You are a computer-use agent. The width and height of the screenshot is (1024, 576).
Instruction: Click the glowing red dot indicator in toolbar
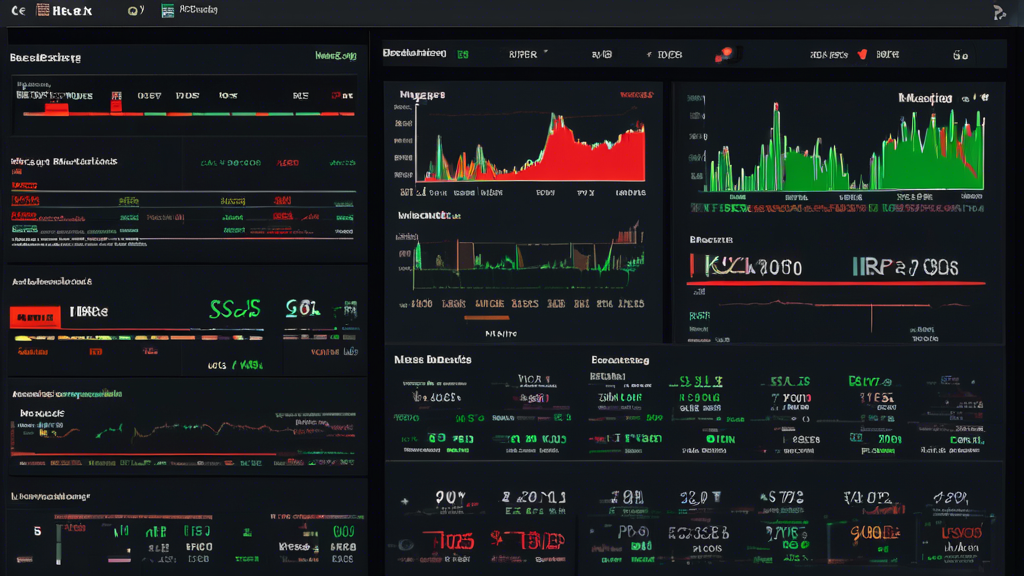pos(726,54)
